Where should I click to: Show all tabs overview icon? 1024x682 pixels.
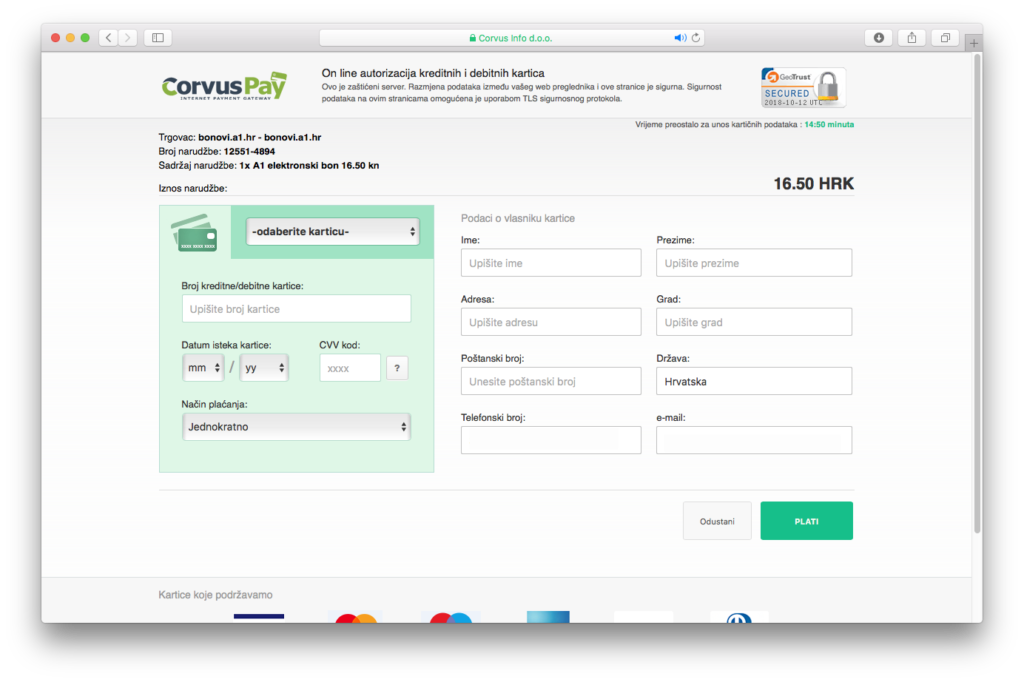pyautogui.click(x=945, y=38)
